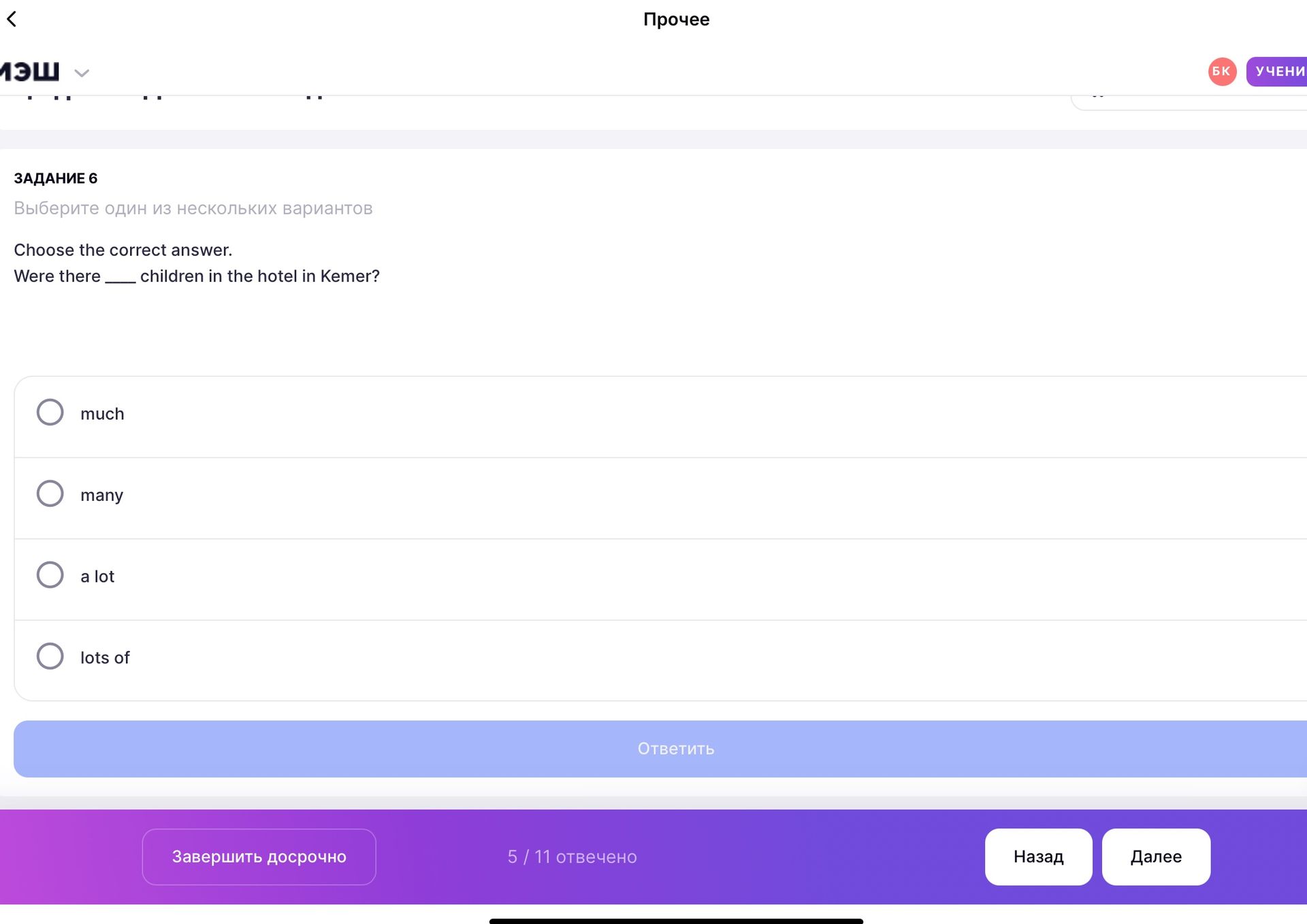Proceed to next question with Далее

click(1156, 857)
